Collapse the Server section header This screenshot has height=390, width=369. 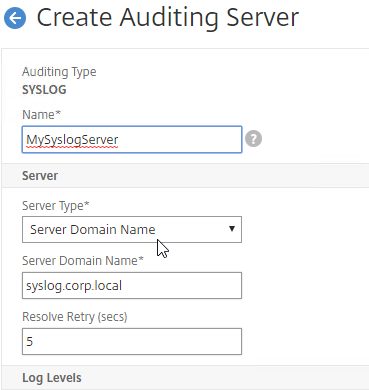pos(185,176)
